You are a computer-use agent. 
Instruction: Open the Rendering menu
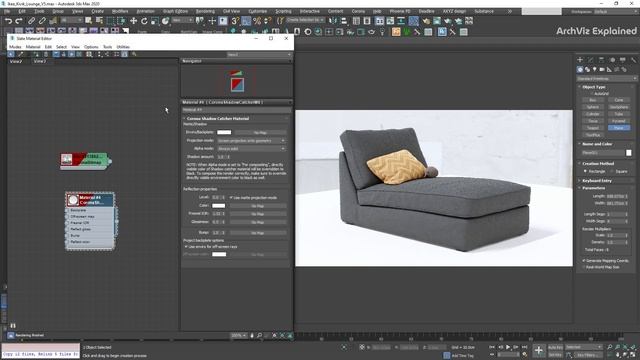(205, 11)
